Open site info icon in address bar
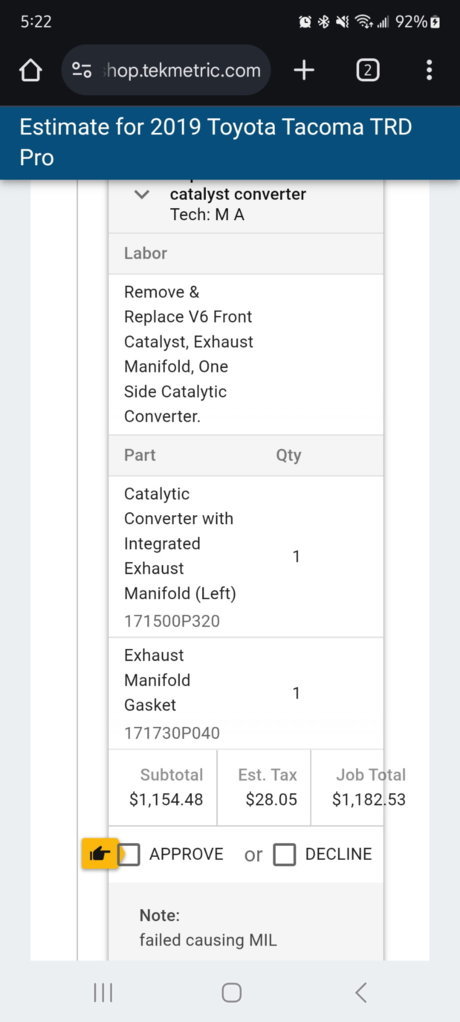The width and height of the screenshot is (460, 1022). tap(82, 70)
